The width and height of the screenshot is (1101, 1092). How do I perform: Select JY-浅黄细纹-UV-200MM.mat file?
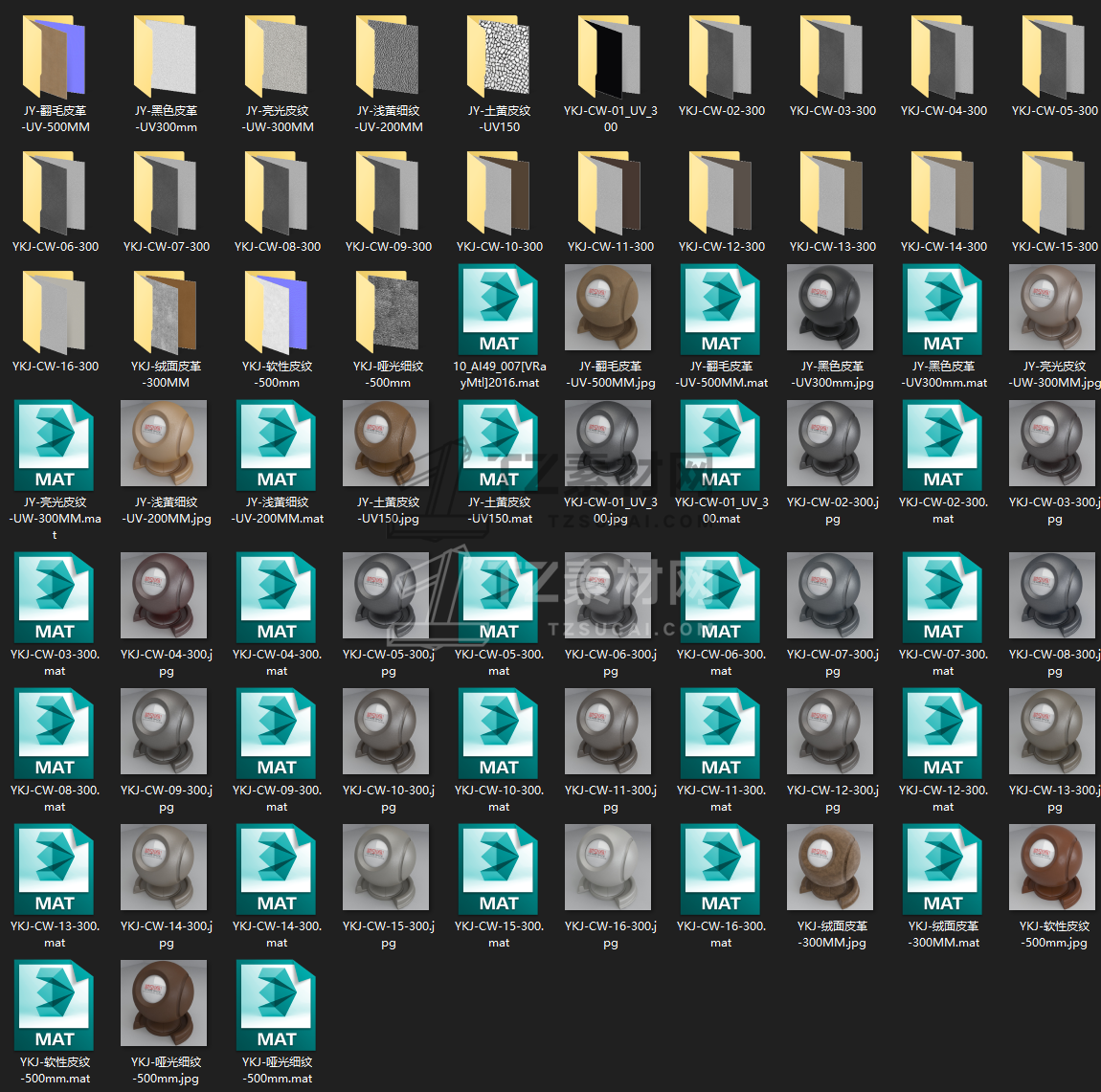click(277, 445)
